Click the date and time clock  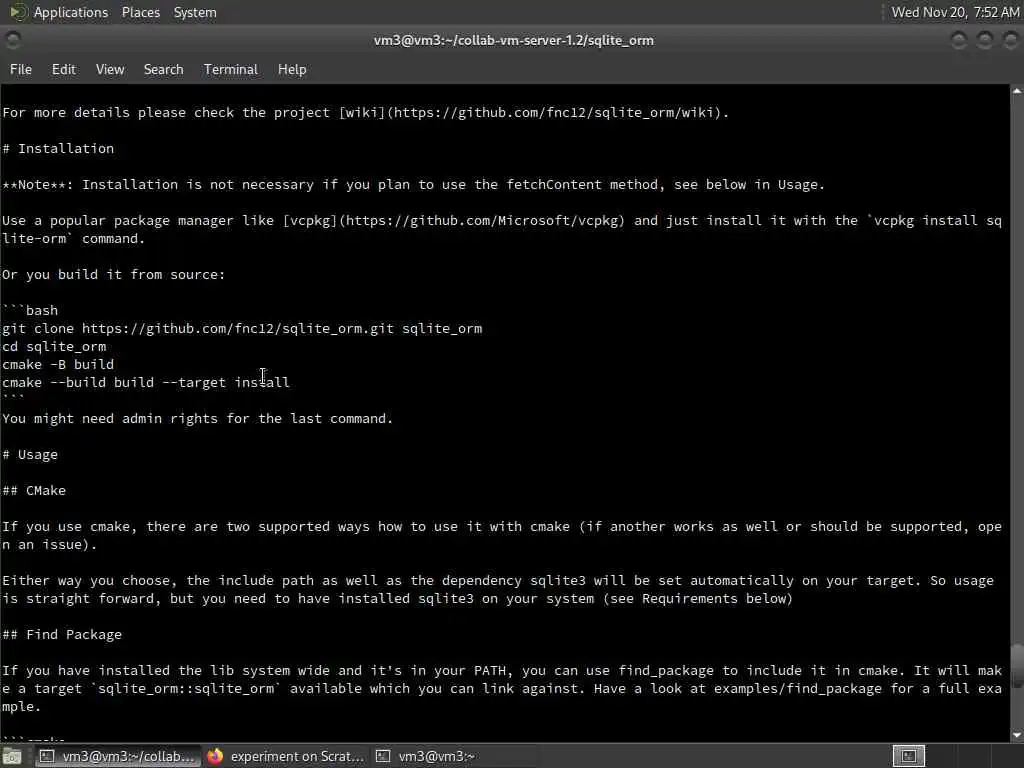[955, 12]
